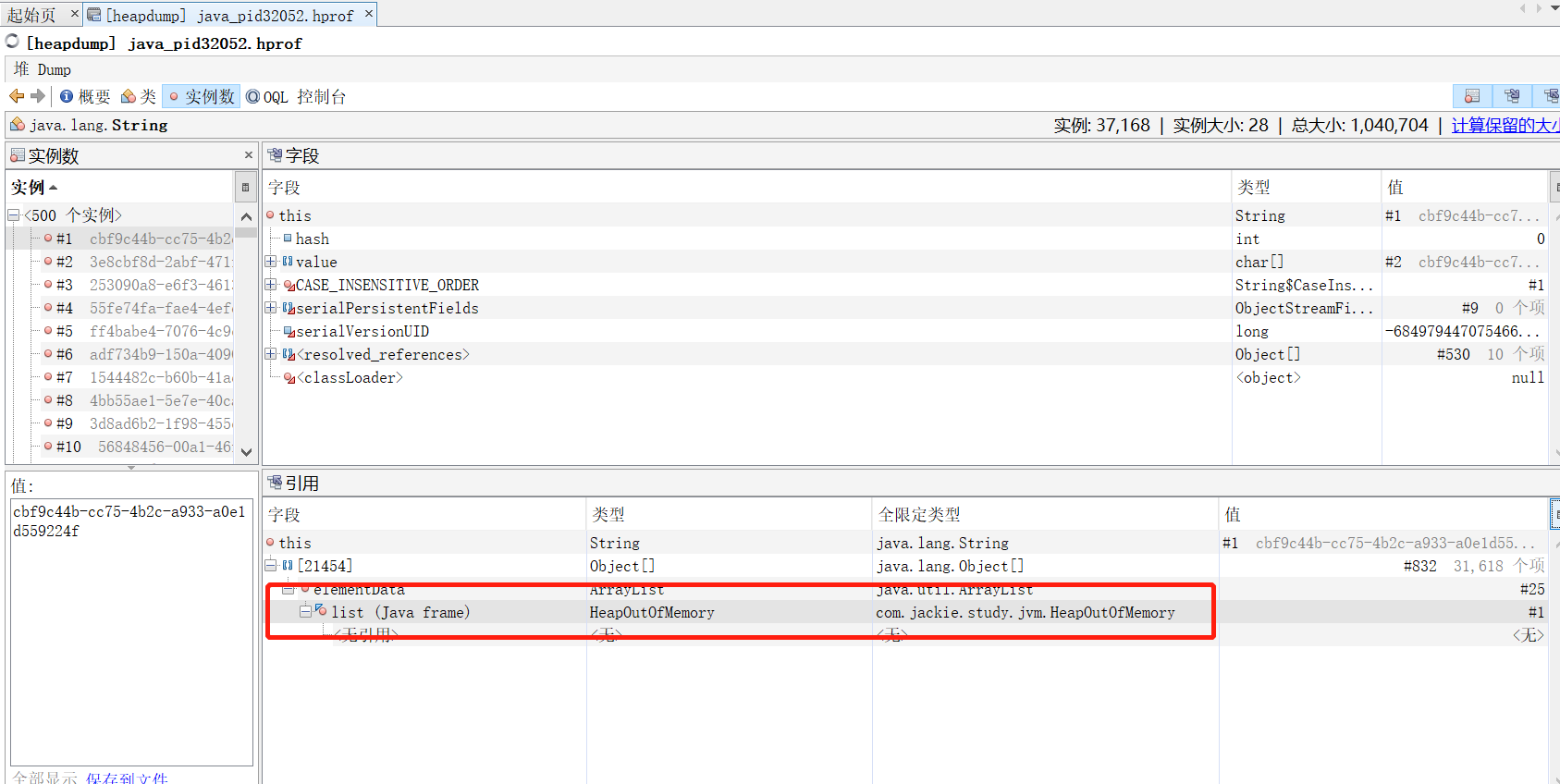
Task: Open the OQL 控制台 console
Action: point(296,96)
